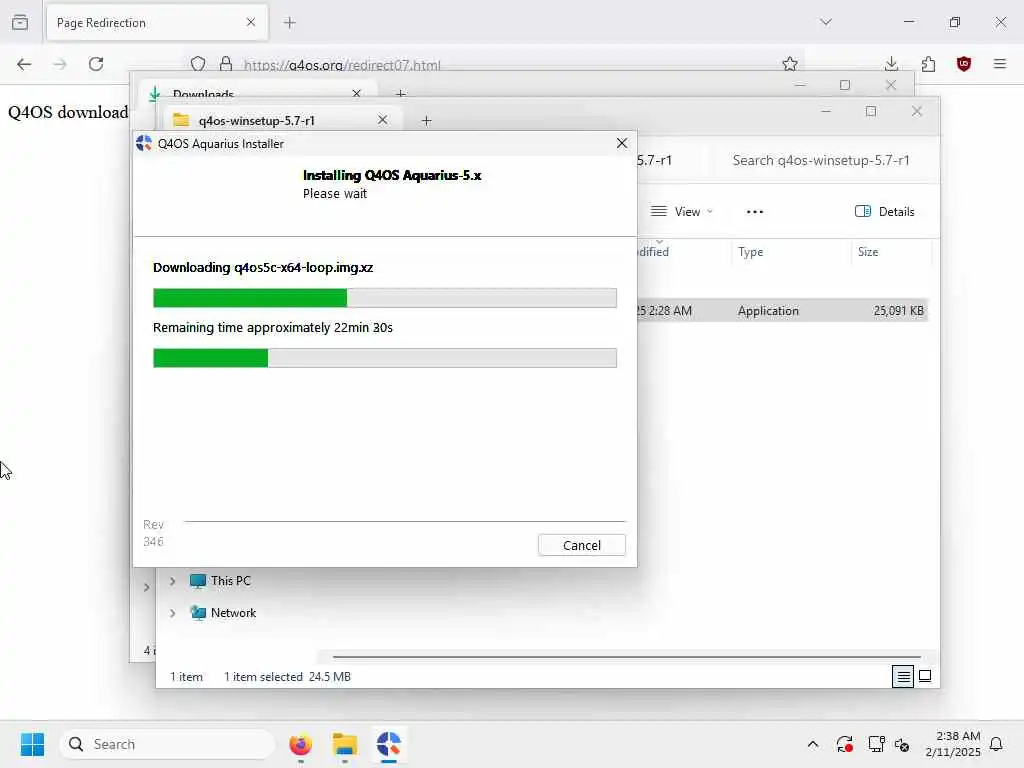List all Firefox tabs dropdown
Viewport: 1024px width, 768px height.
point(826,22)
